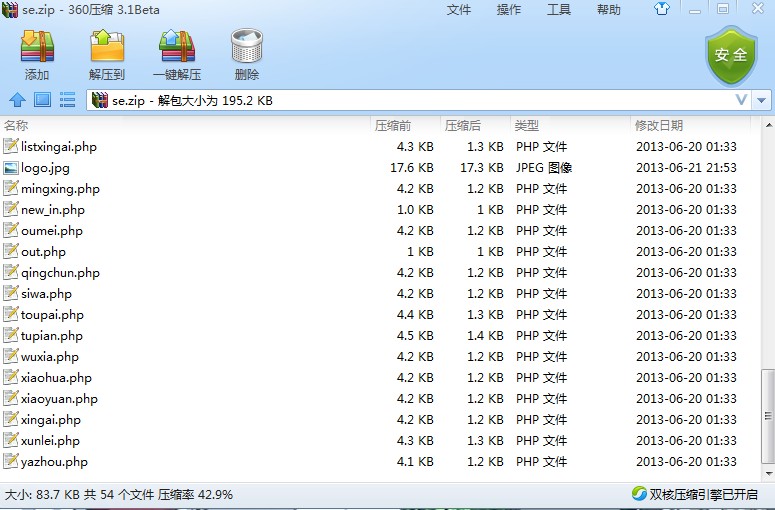The width and height of the screenshot is (775, 510).
Task: Click the V button in address bar
Action: 741,100
